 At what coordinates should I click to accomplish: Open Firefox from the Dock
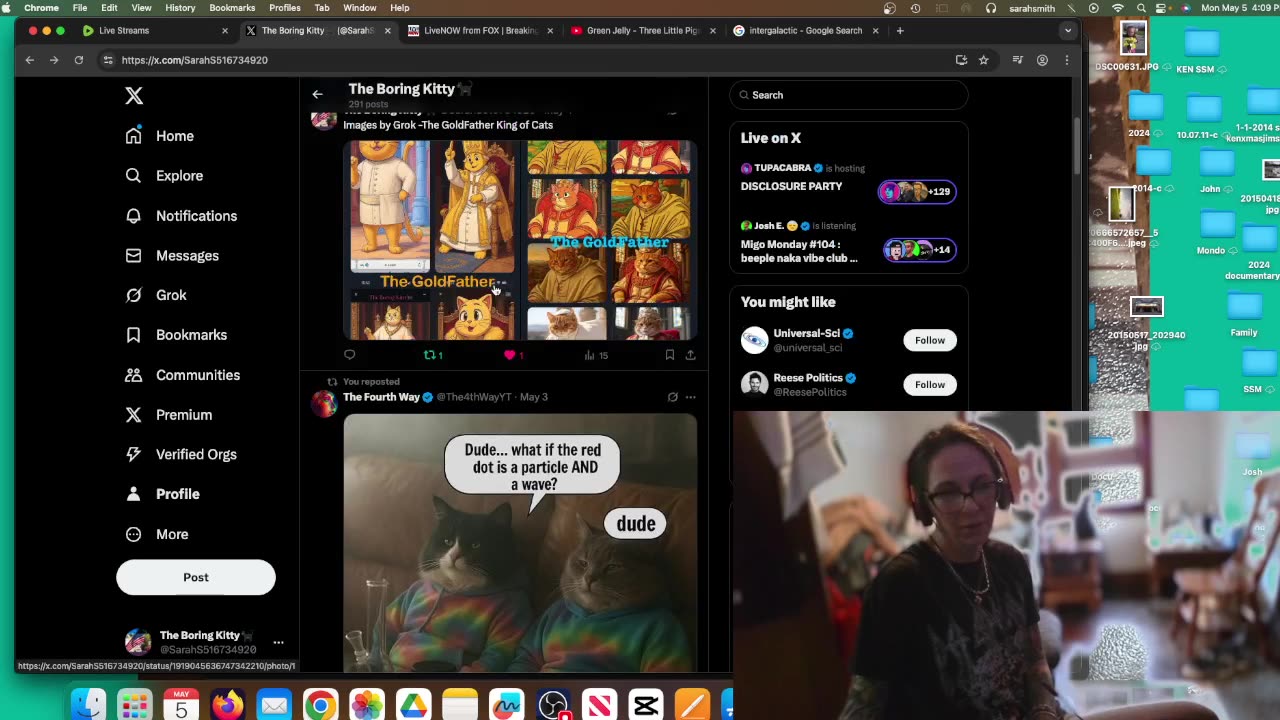tap(227, 705)
